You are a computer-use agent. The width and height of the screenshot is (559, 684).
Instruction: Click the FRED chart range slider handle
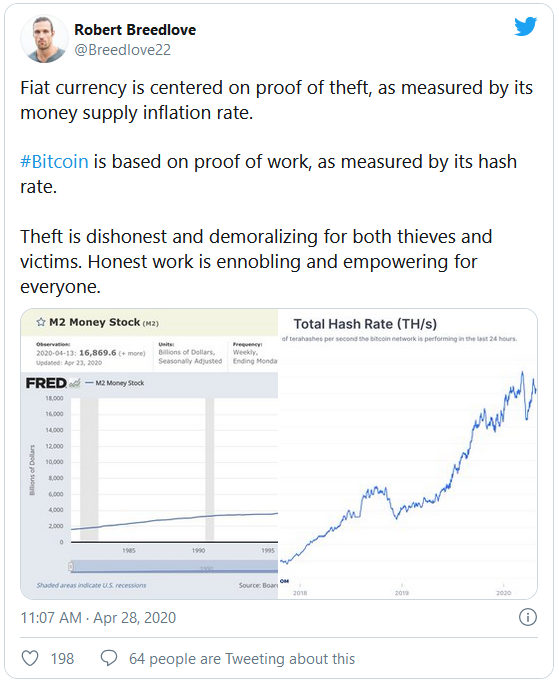point(71,567)
